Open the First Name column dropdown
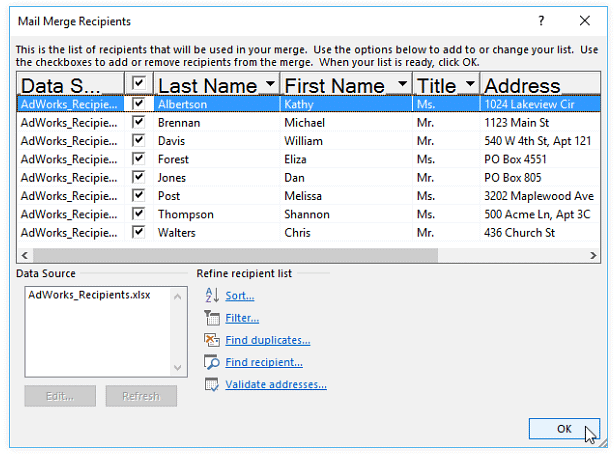Viewport: 614px width, 454px height. coord(401,85)
